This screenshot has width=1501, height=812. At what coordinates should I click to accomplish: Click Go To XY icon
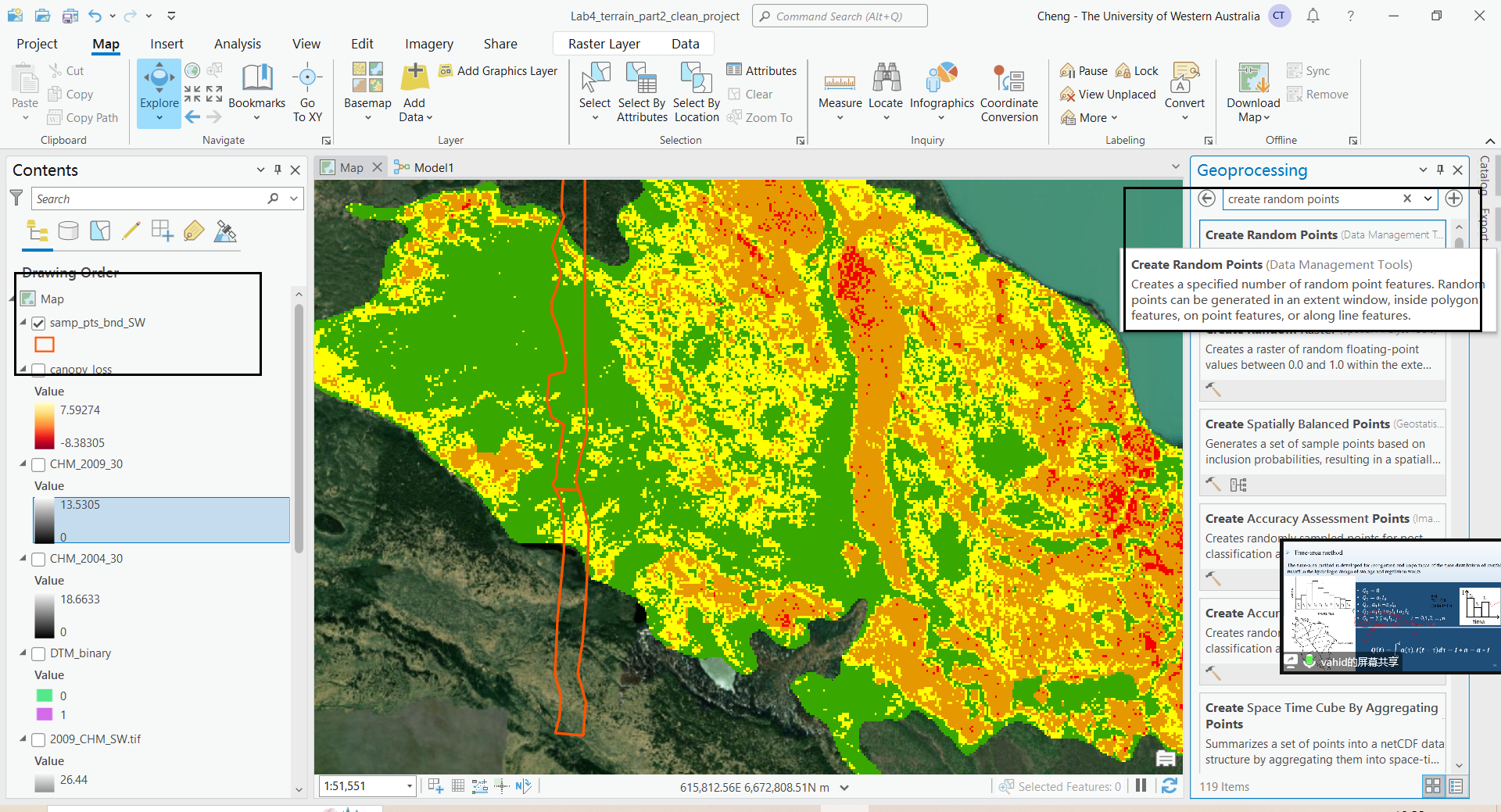click(307, 77)
